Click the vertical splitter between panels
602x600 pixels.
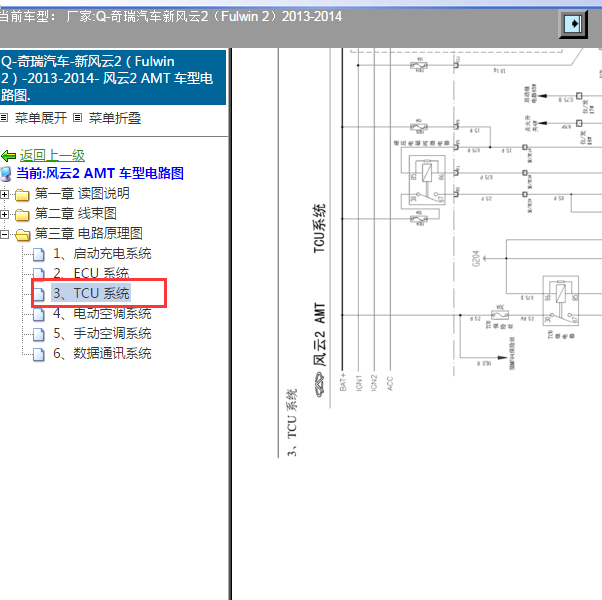tap(230, 324)
